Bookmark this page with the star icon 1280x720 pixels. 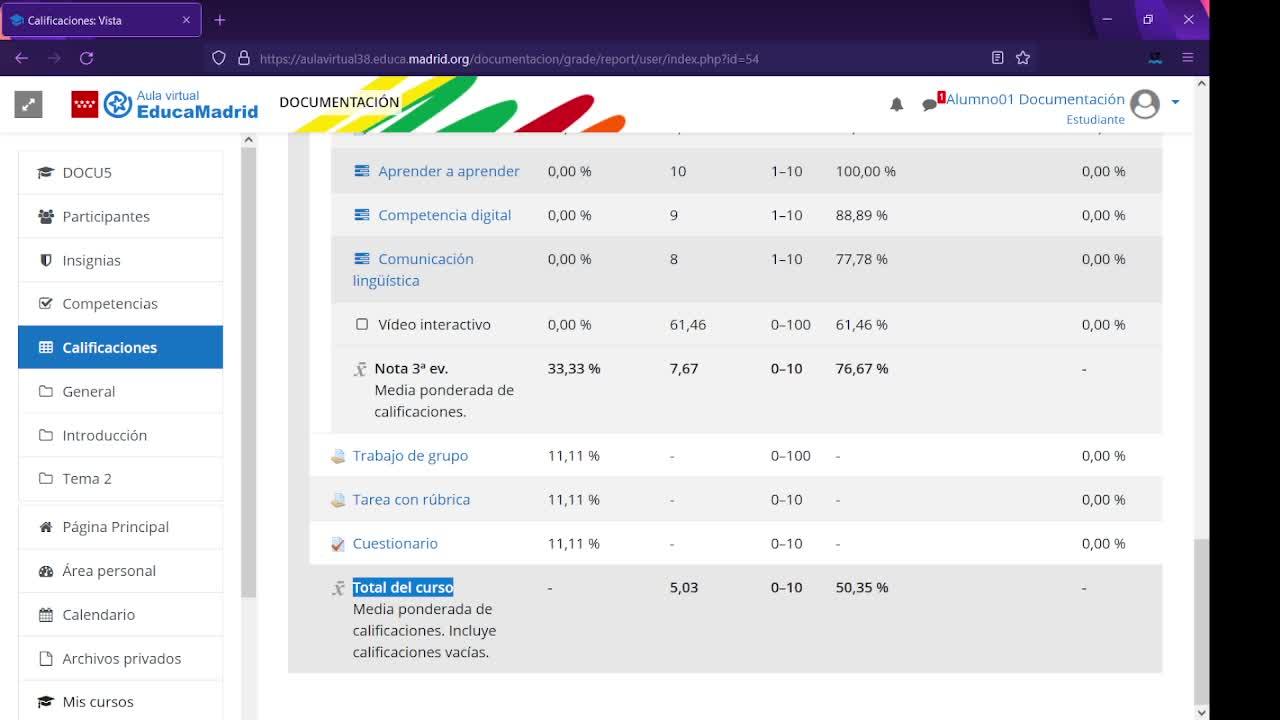1023,58
